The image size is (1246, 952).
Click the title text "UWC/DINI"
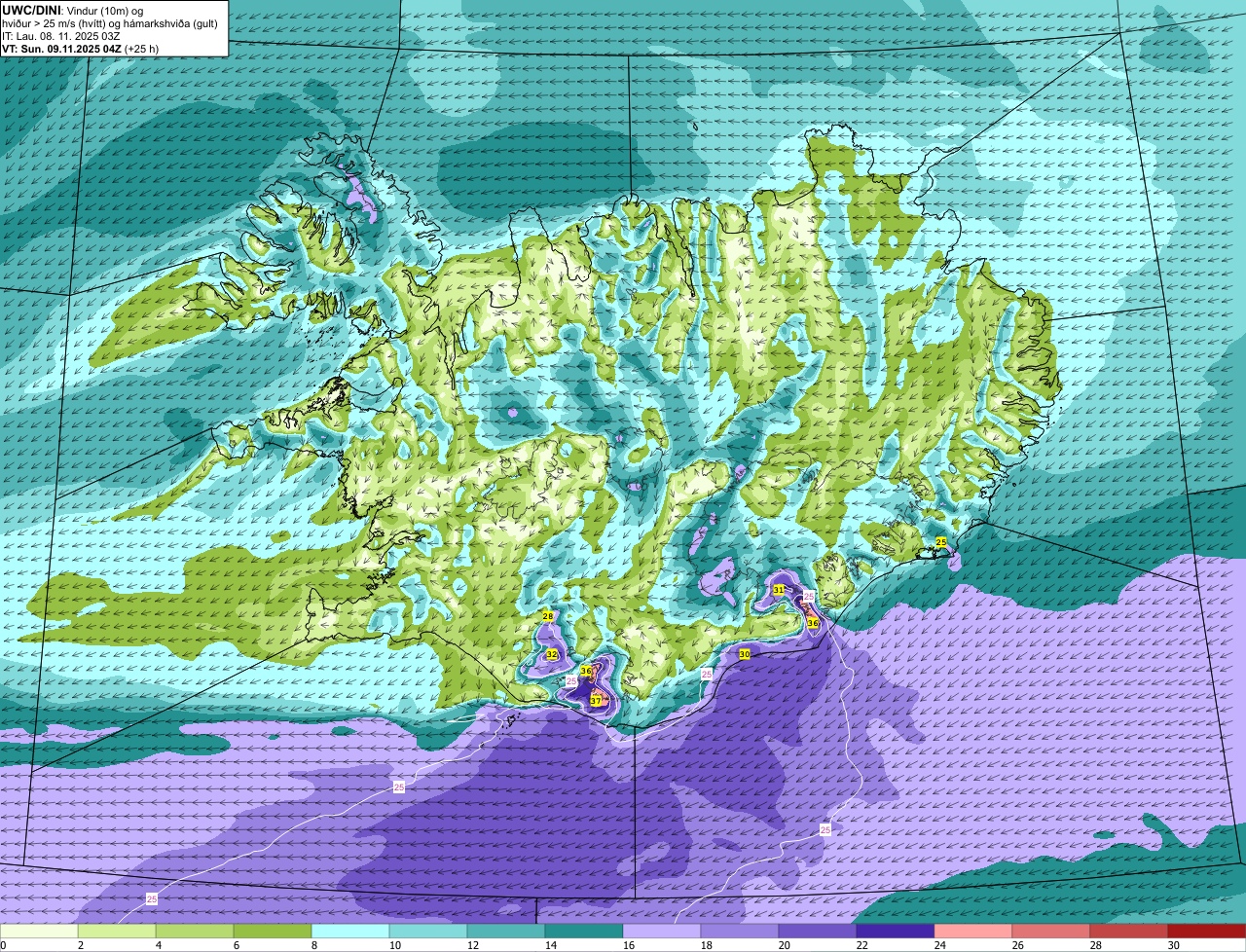click(31, 10)
